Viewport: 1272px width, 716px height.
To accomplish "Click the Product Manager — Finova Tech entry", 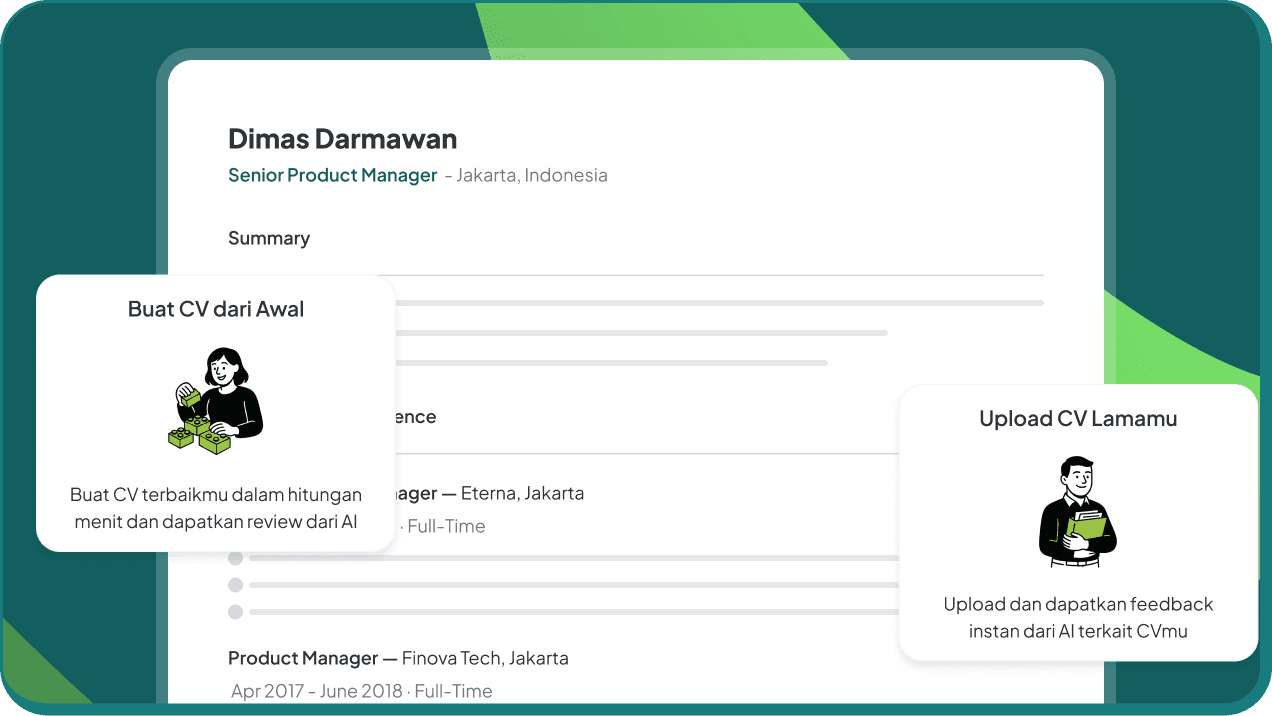I will click(x=399, y=658).
